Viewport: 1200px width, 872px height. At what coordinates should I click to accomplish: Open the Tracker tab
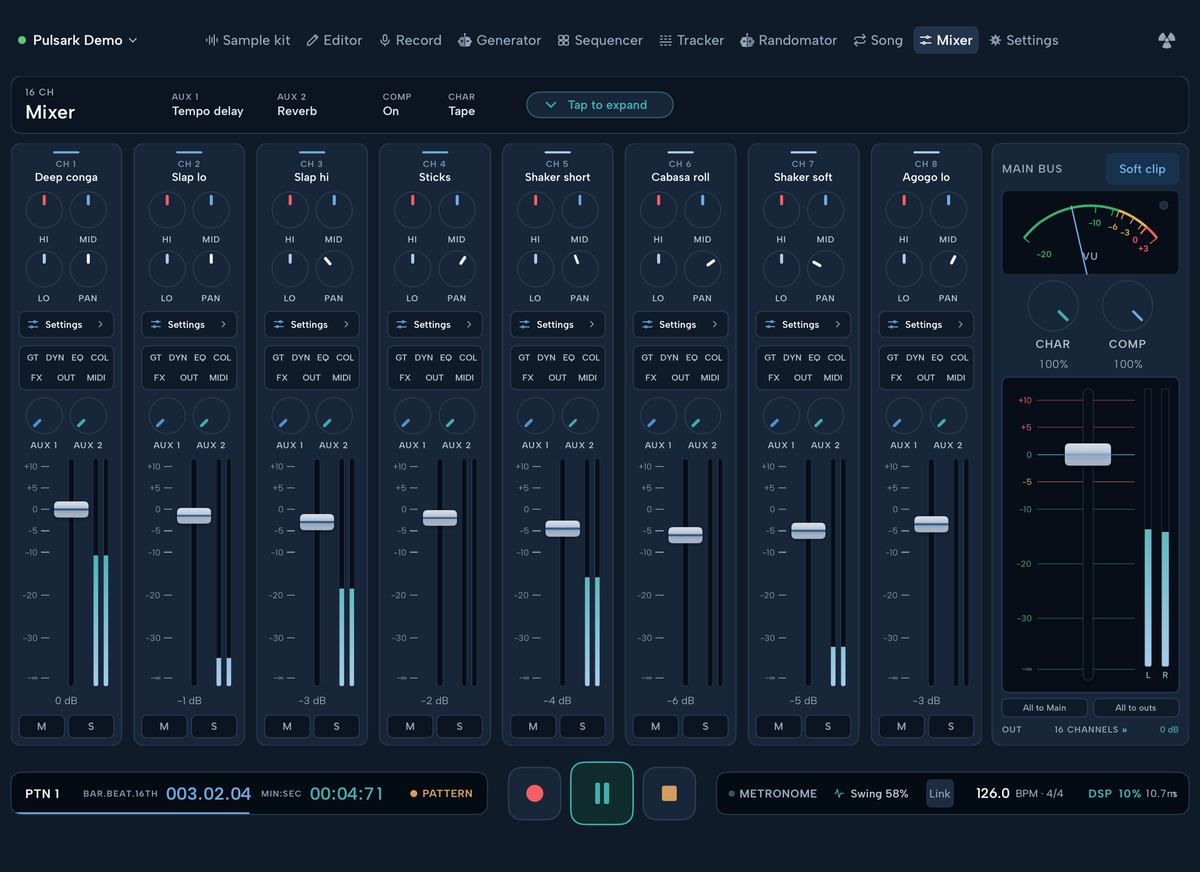(x=692, y=40)
